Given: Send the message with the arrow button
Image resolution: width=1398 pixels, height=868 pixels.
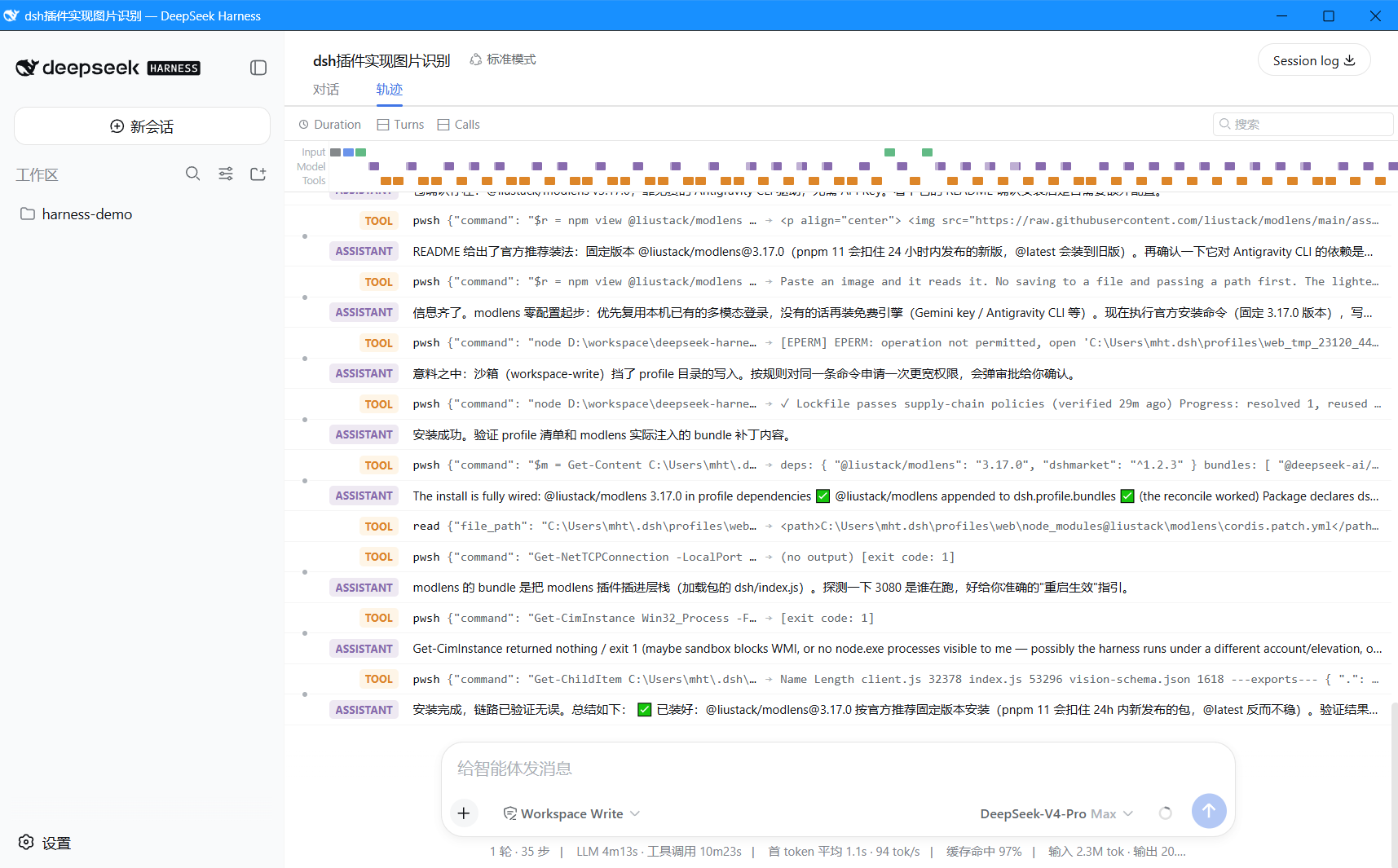Looking at the screenshot, I should click(x=1209, y=811).
